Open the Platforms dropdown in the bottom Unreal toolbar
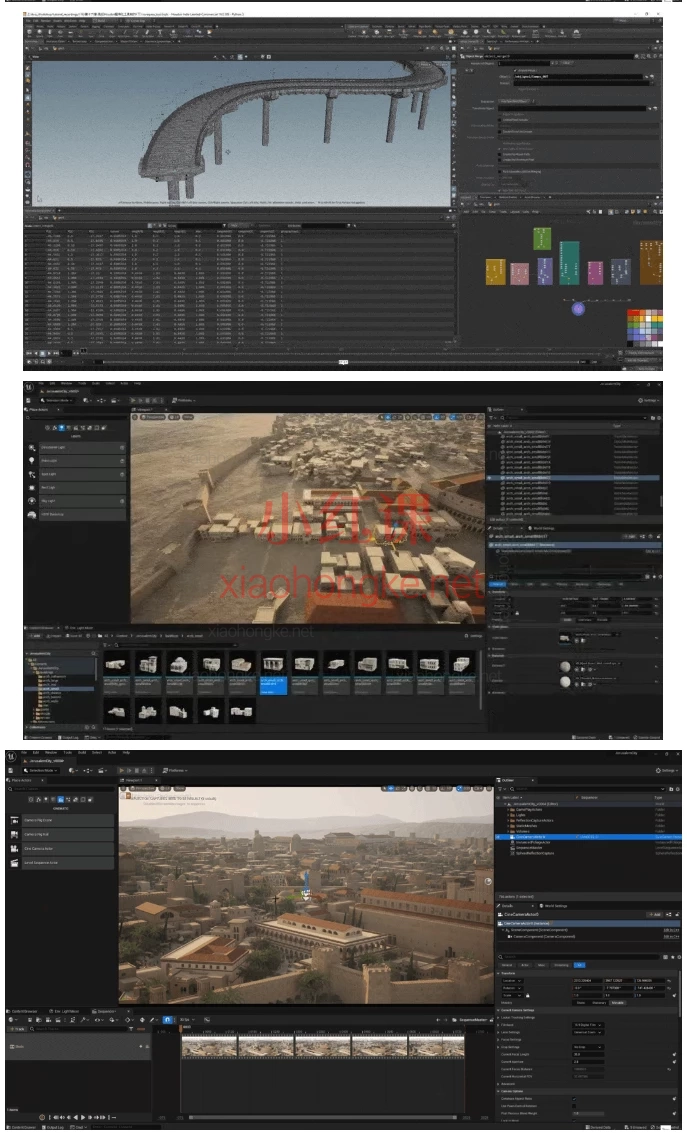 coord(177,771)
